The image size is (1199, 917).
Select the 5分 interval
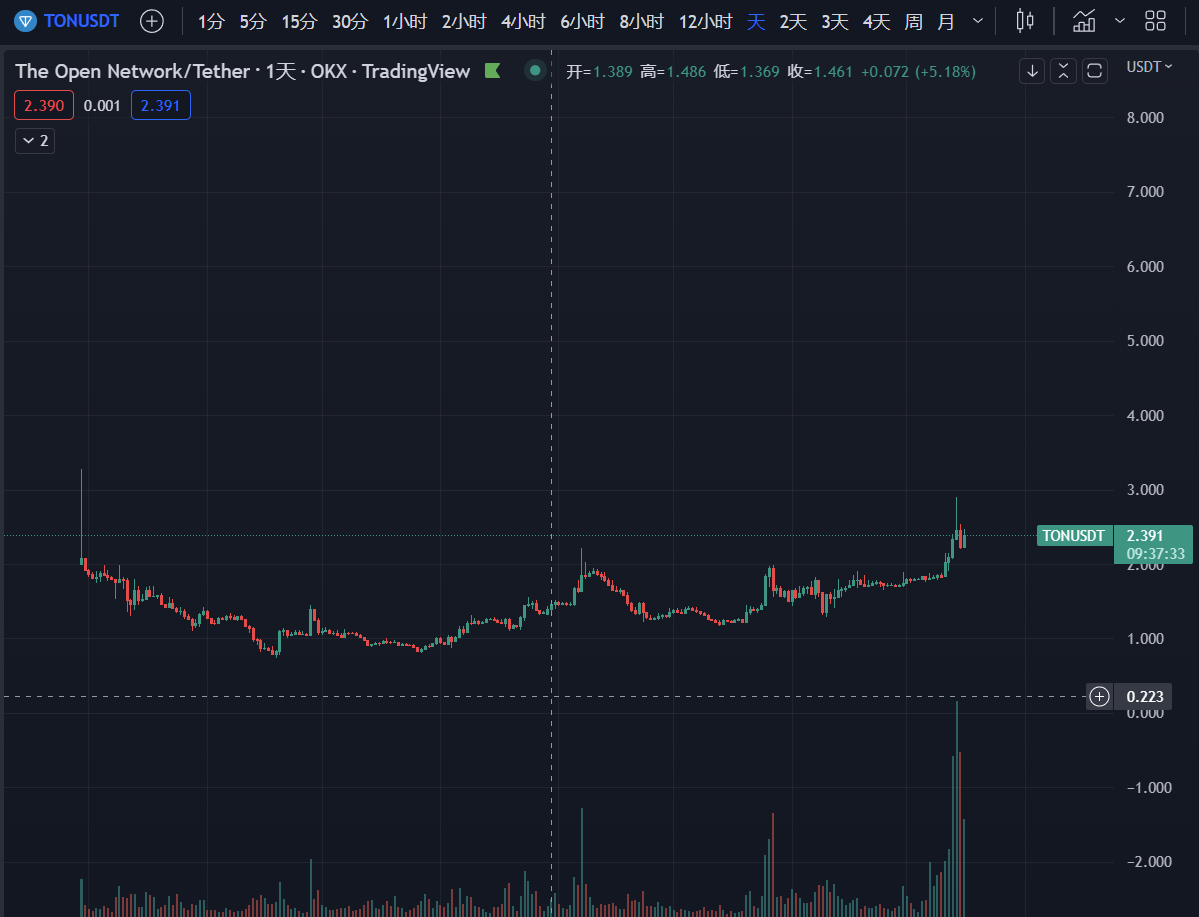pos(252,21)
